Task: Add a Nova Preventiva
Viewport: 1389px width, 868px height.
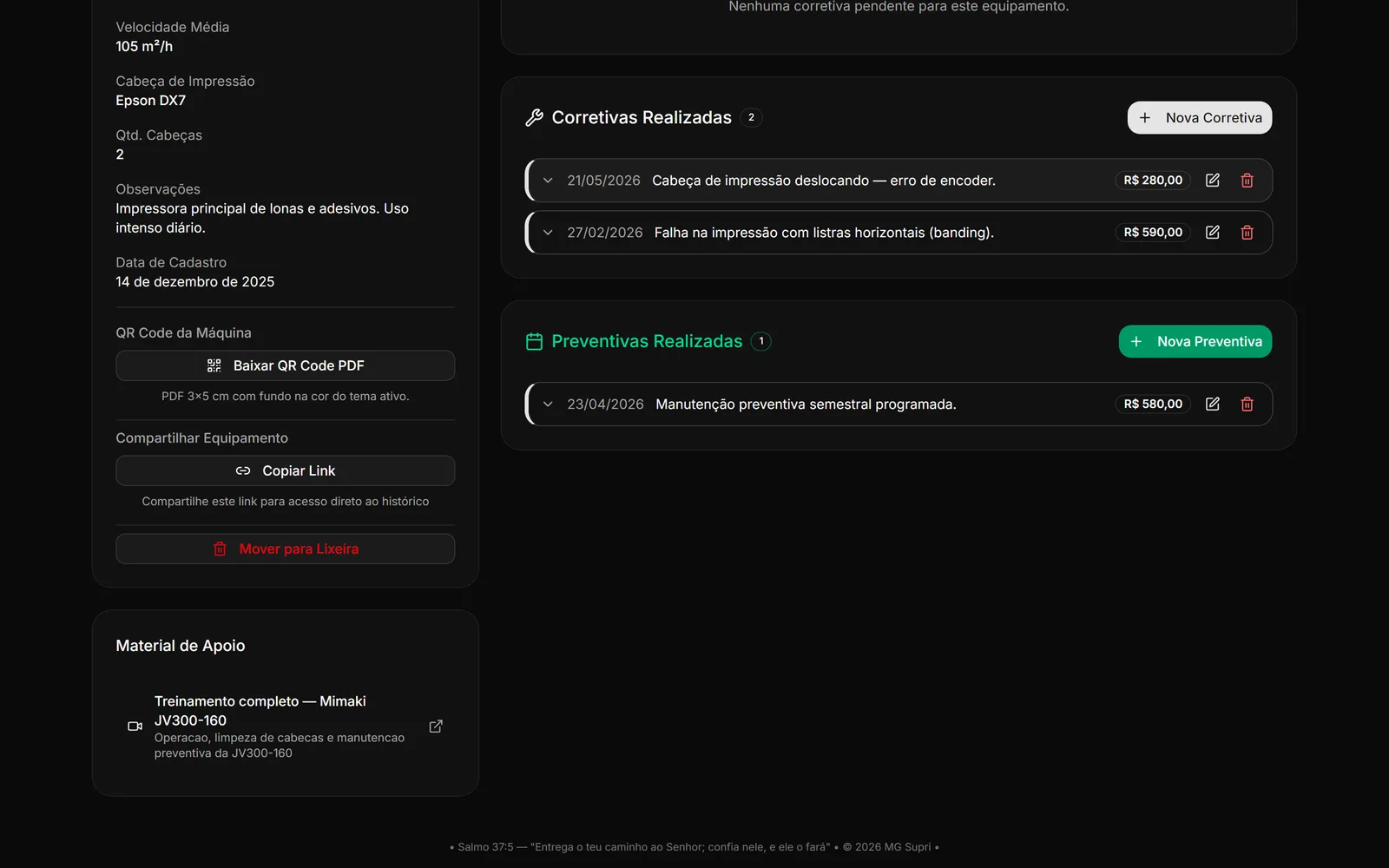Action: click(1195, 342)
